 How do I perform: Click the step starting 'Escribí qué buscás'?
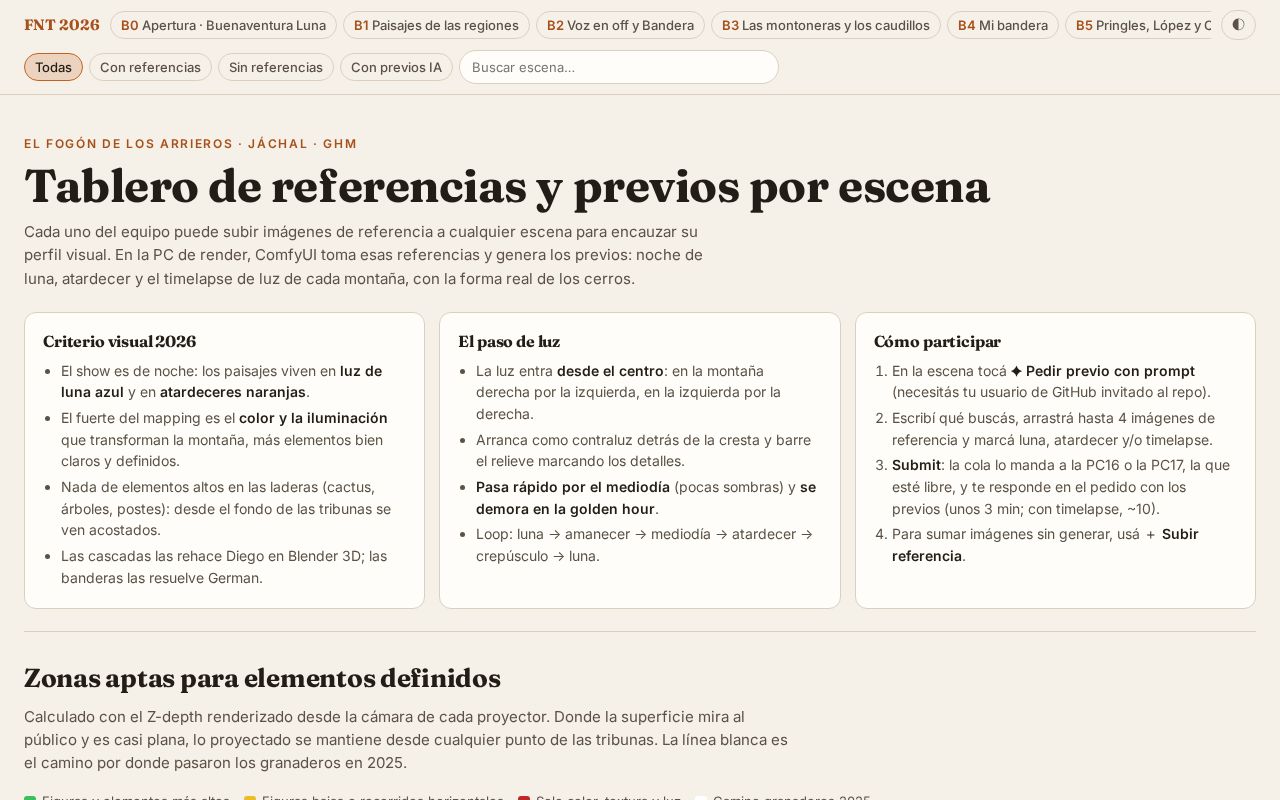(x=1063, y=428)
